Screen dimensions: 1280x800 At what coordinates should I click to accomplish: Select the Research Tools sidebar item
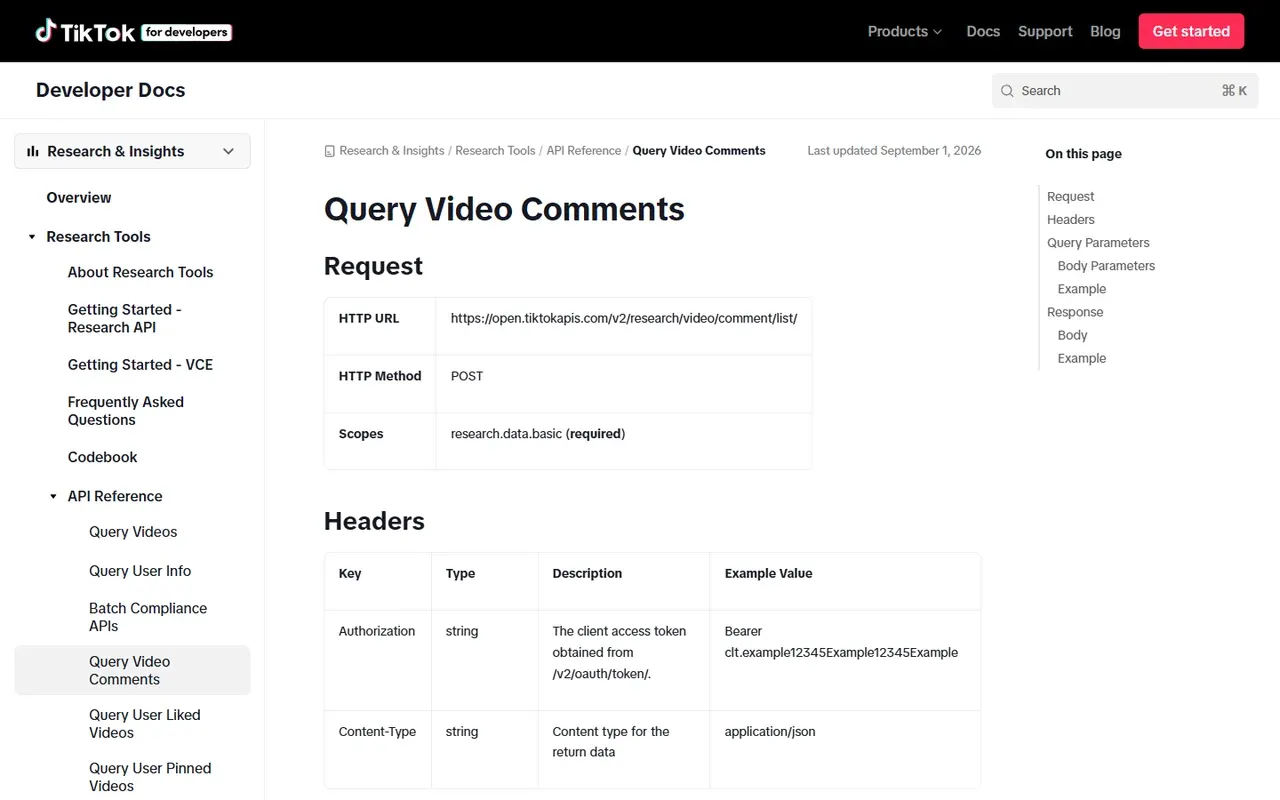click(x=98, y=237)
